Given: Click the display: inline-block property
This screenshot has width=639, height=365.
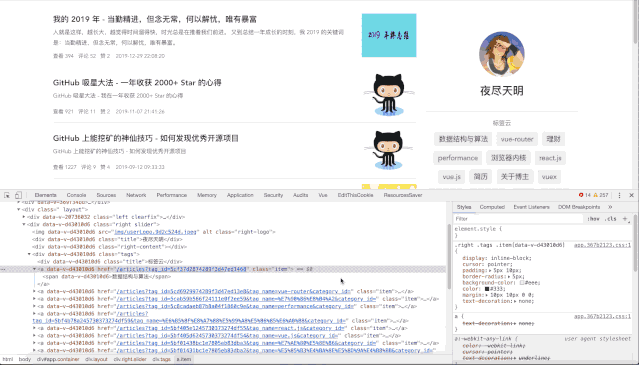Looking at the screenshot, I should click(x=497, y=258).
